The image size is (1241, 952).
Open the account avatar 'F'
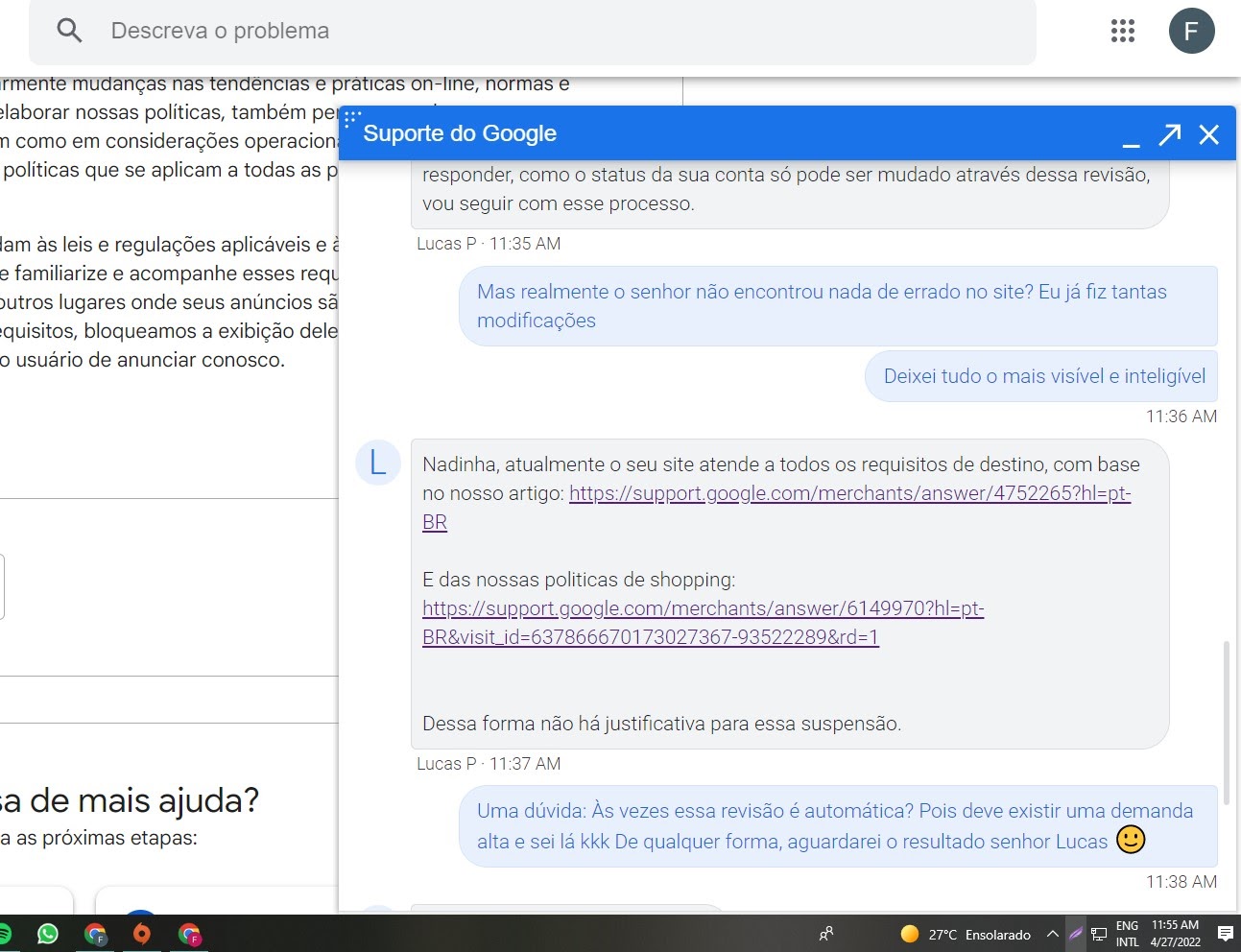1191,31
